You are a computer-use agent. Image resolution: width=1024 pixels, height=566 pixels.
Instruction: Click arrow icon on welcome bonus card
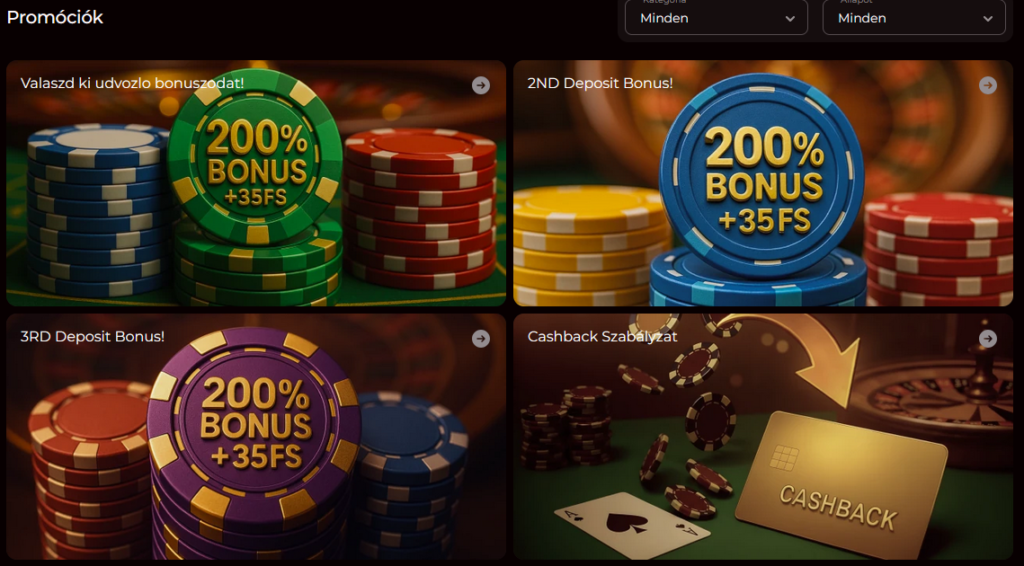481,86
